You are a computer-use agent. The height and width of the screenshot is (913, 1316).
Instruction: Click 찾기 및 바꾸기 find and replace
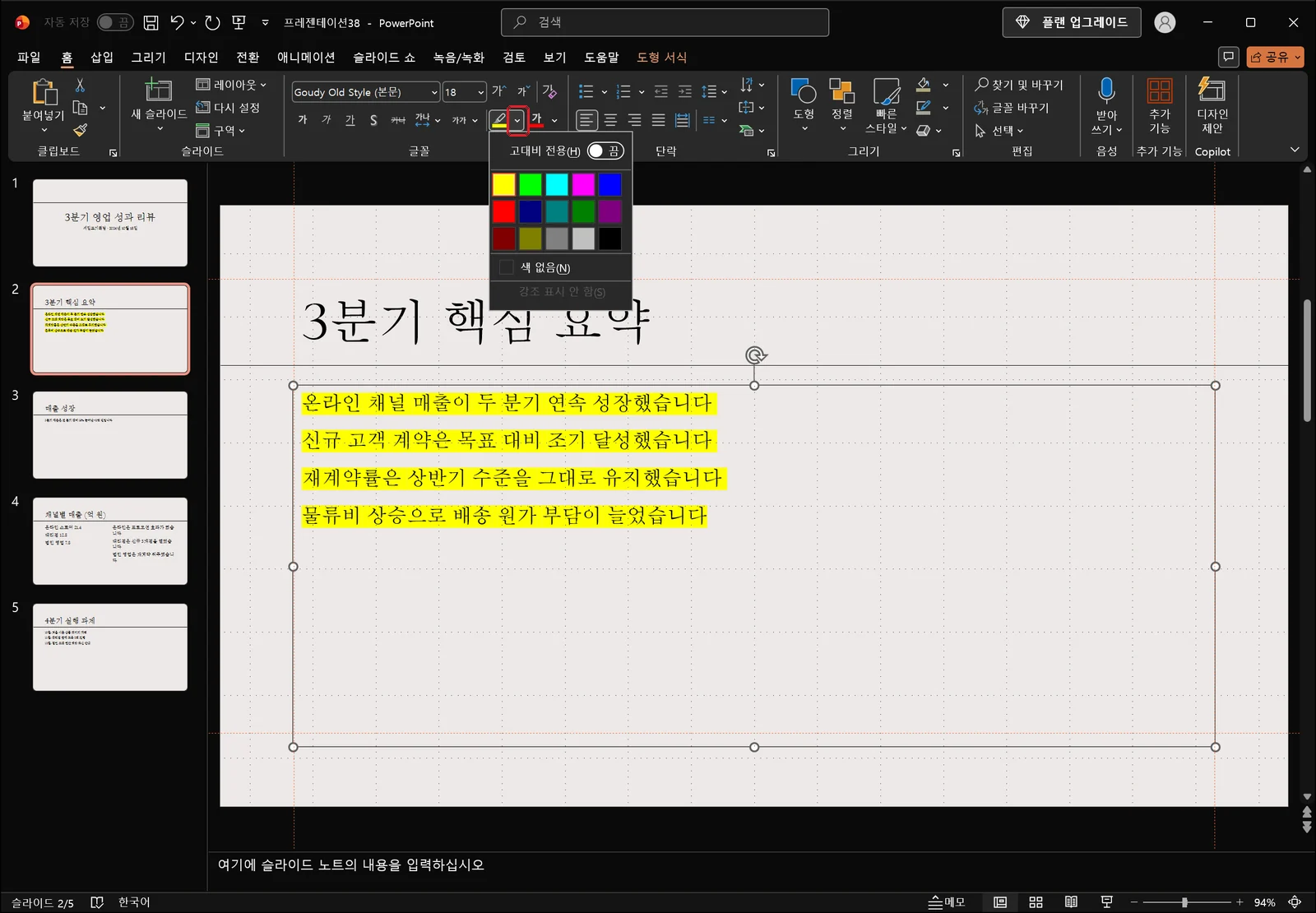point(1018,85)
